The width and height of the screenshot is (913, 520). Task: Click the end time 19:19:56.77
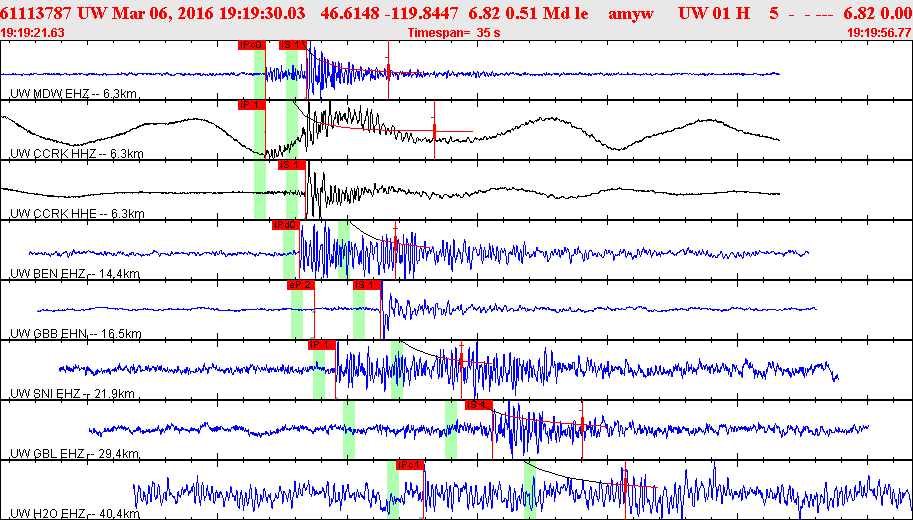[x=879, y=33]
